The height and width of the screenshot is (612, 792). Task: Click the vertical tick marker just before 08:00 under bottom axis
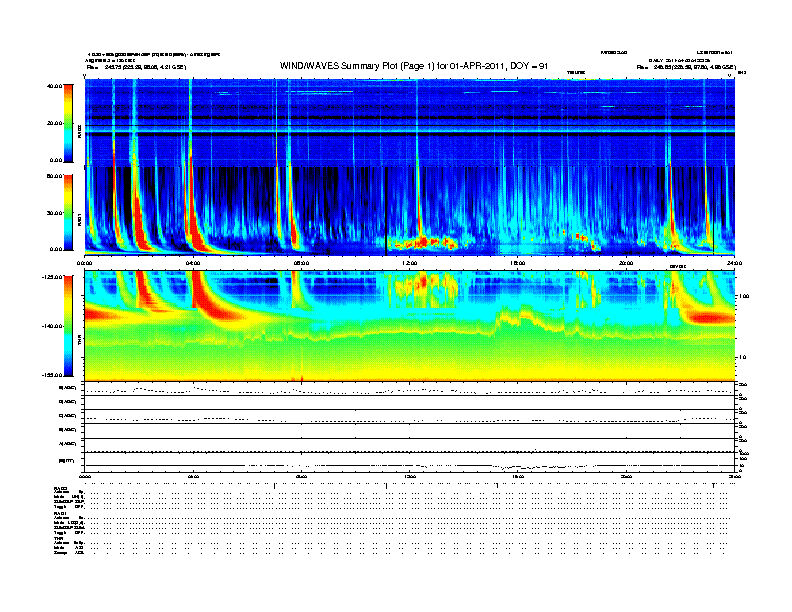click(275, 486)
